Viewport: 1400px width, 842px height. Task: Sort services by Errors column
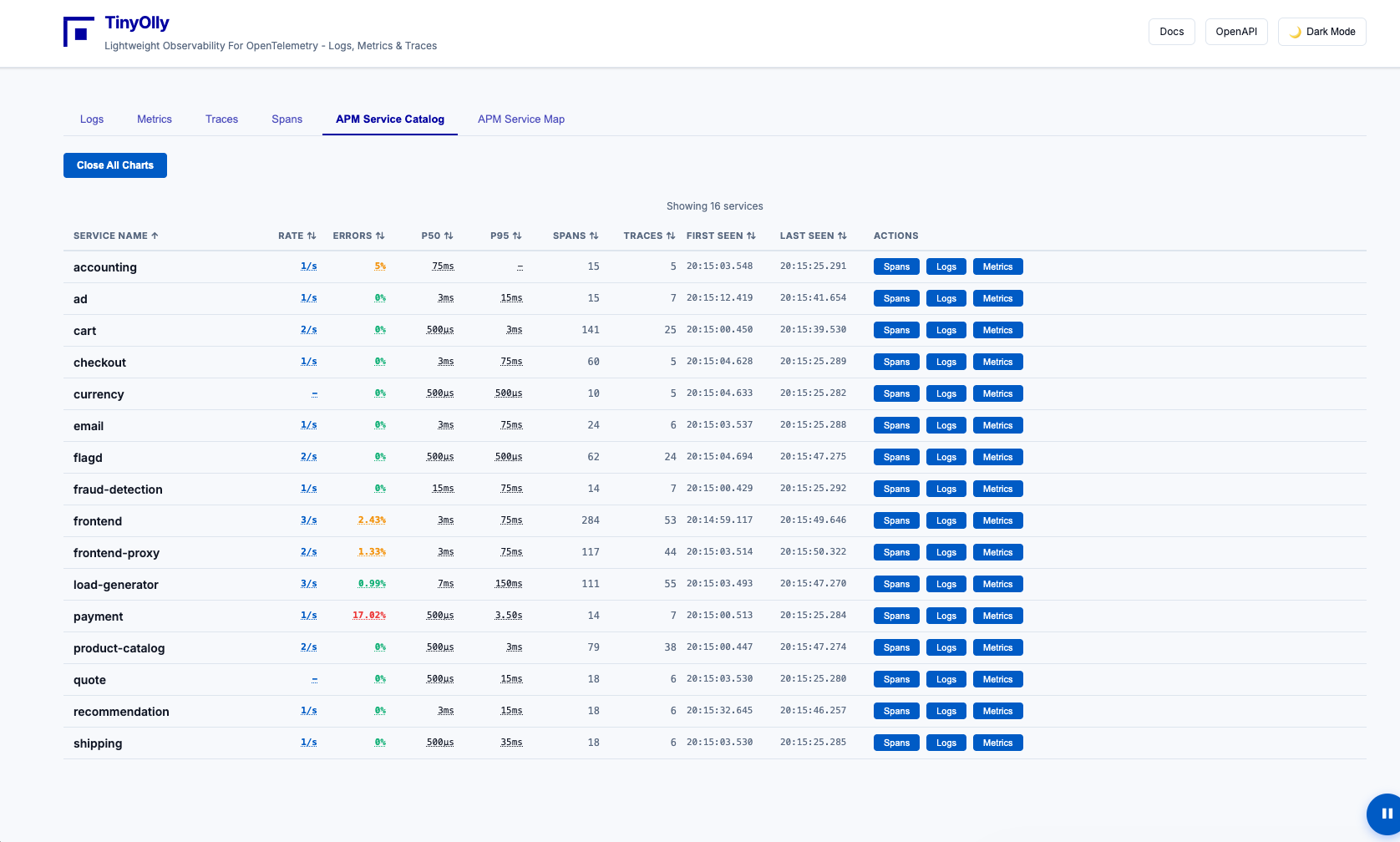click(358, 236)
